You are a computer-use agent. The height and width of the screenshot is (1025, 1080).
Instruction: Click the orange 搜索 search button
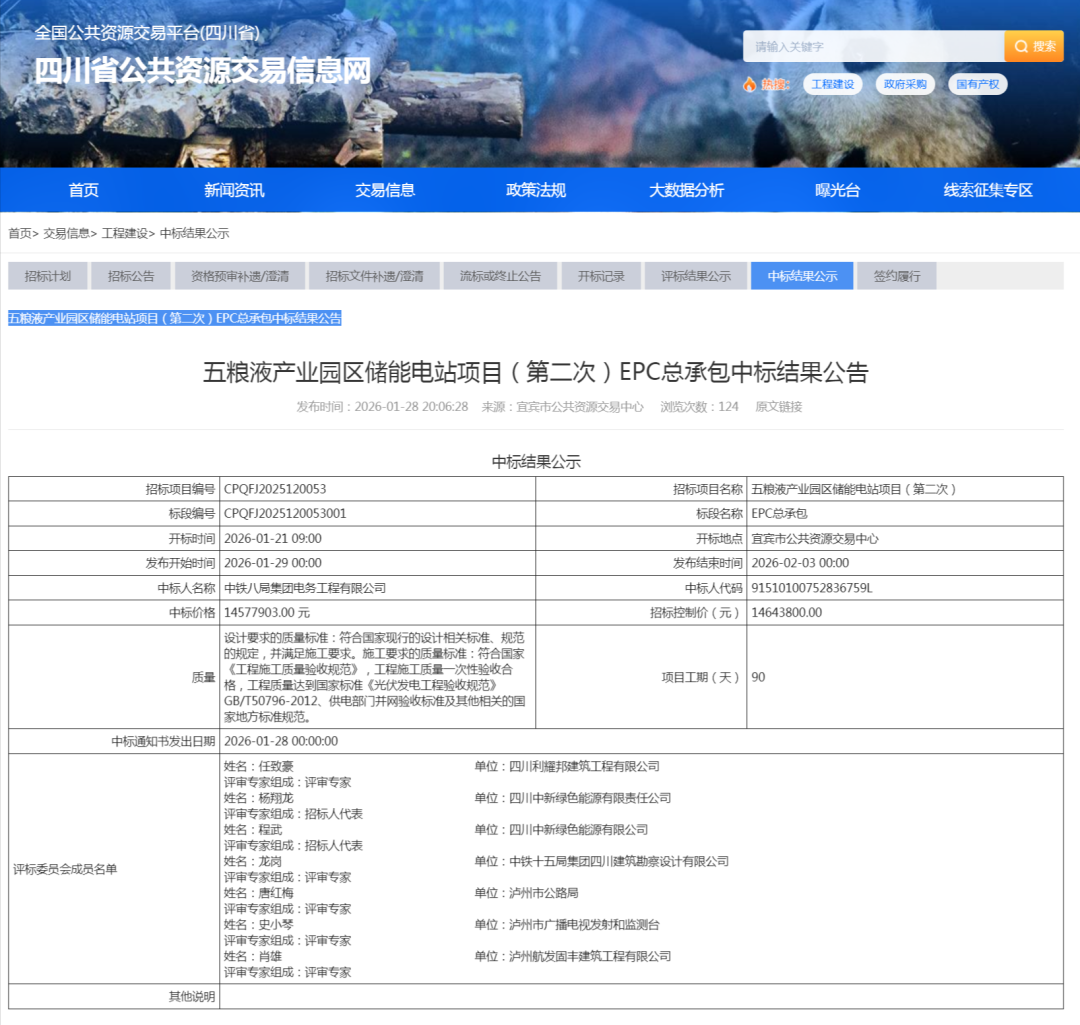pos(1034,46)
